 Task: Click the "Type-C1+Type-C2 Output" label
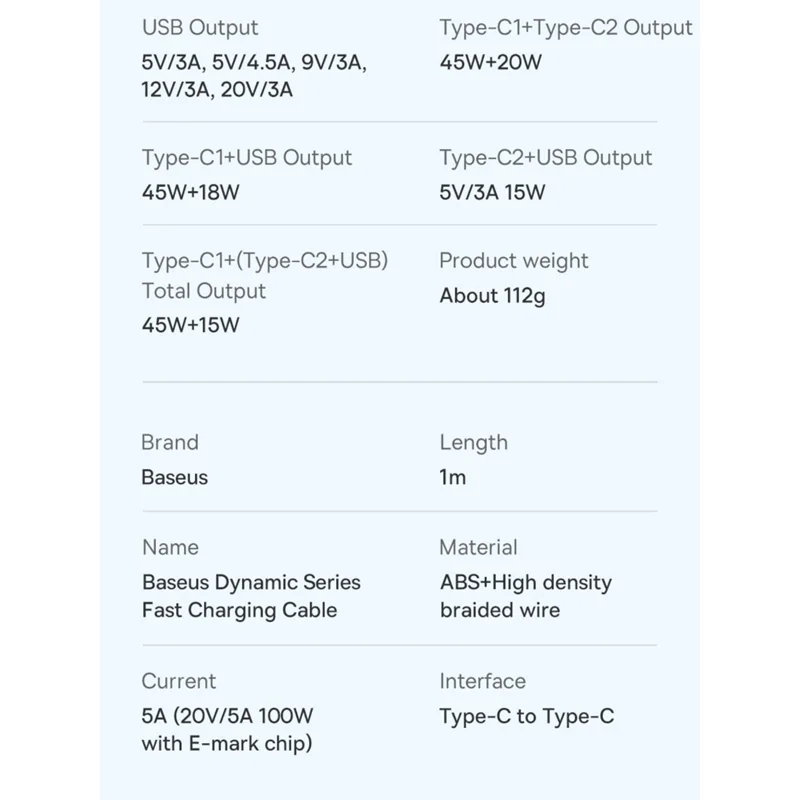[565, 28]
